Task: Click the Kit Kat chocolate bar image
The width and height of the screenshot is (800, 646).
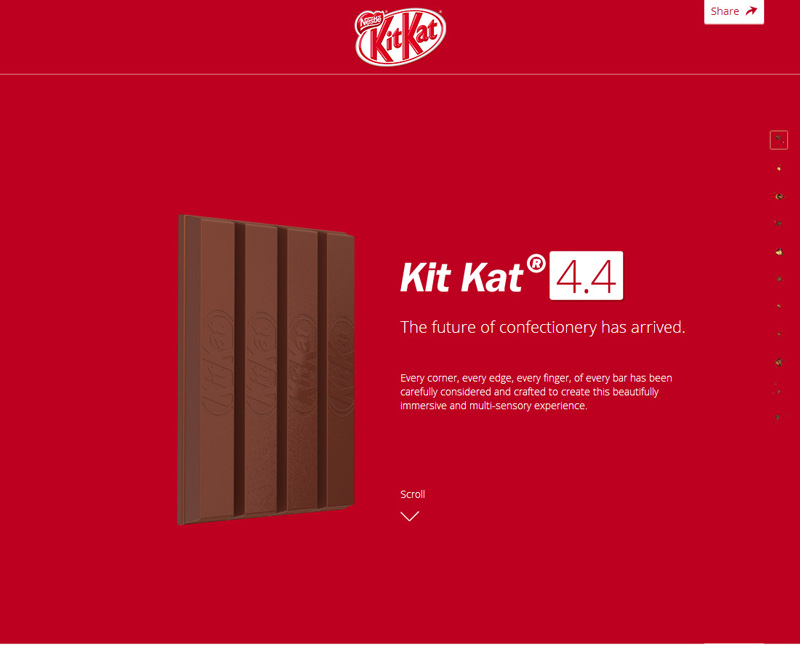Action: (266, 369)
